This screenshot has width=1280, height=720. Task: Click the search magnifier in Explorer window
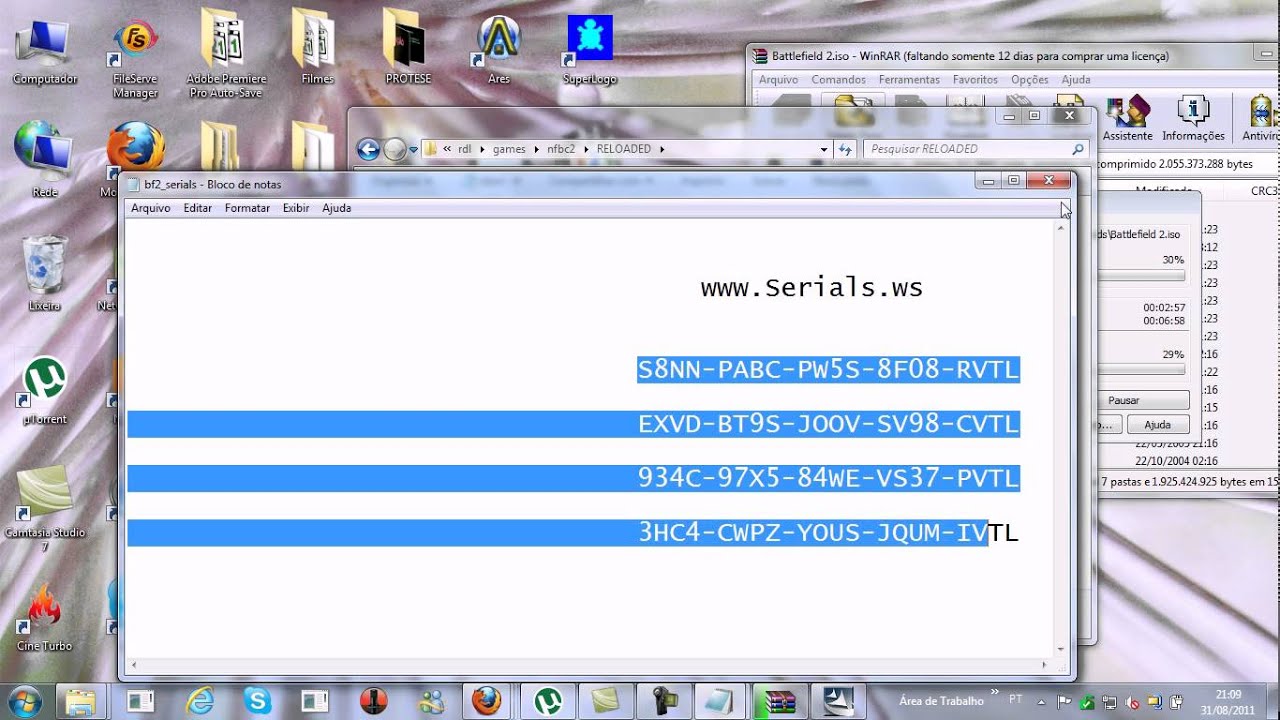coord(1077,149)
